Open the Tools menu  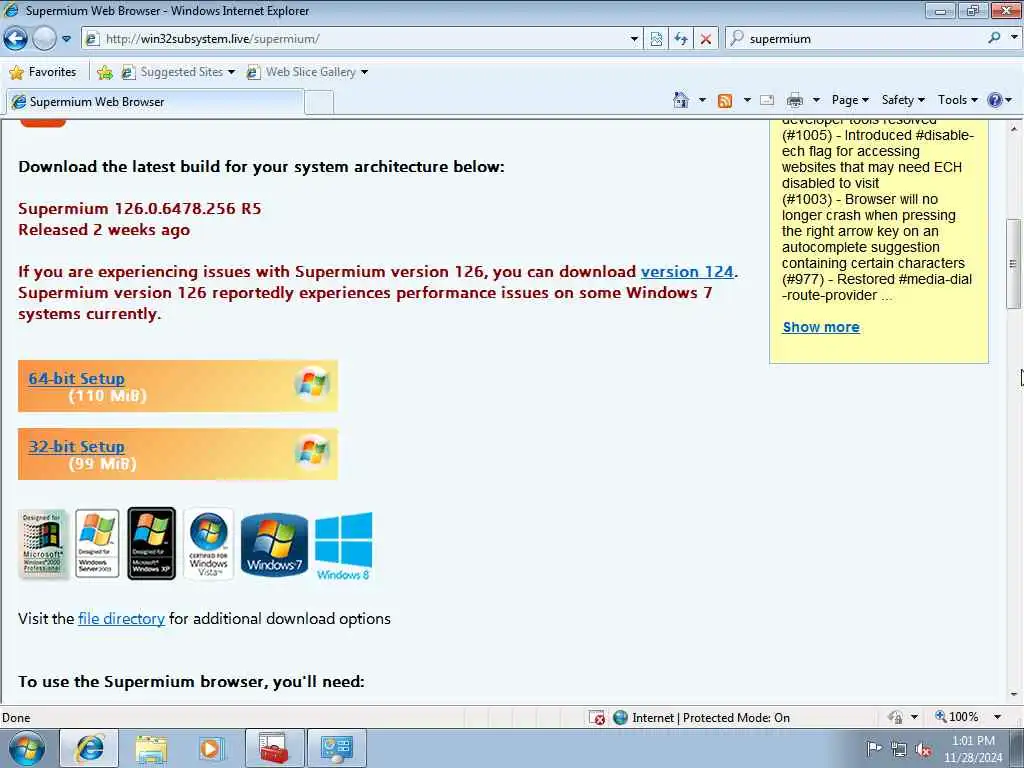957,100
